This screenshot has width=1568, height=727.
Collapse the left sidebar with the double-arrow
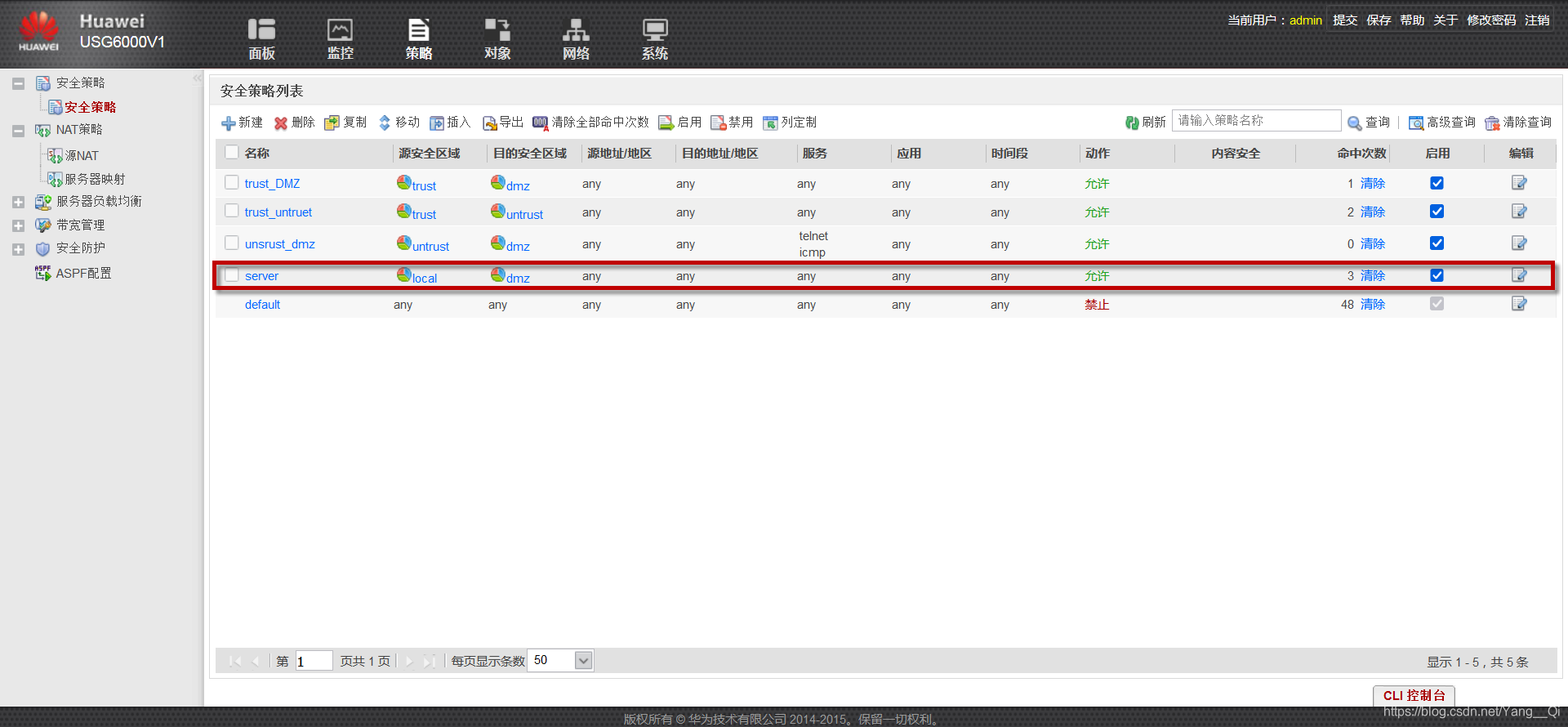[x=197, y=78]
